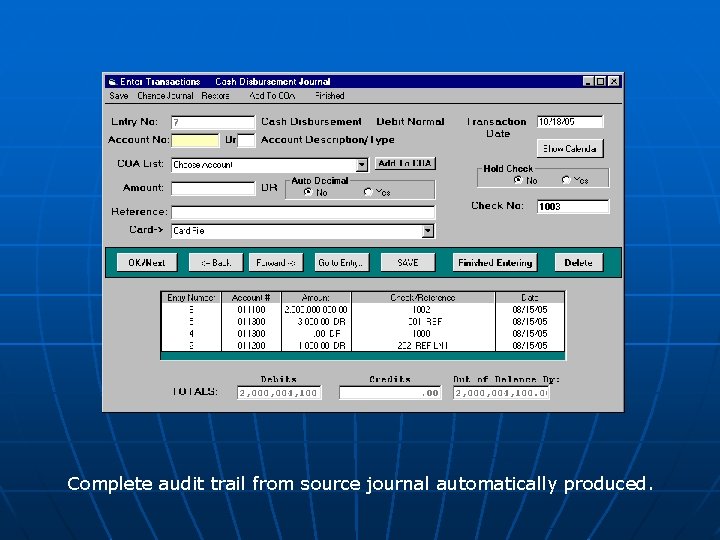Click the SAVE button
The width and height of the screenshot is (720, 540).
[408, 263]
